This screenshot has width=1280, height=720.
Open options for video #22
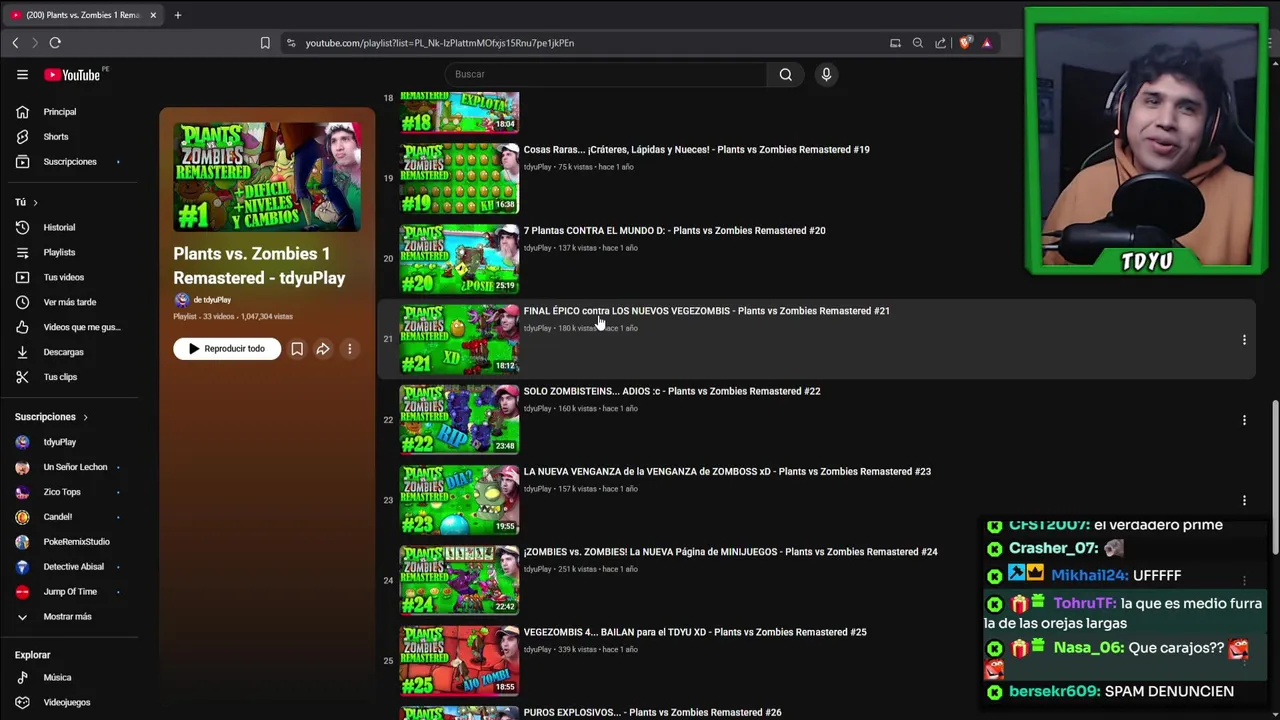click(1244, 420)
